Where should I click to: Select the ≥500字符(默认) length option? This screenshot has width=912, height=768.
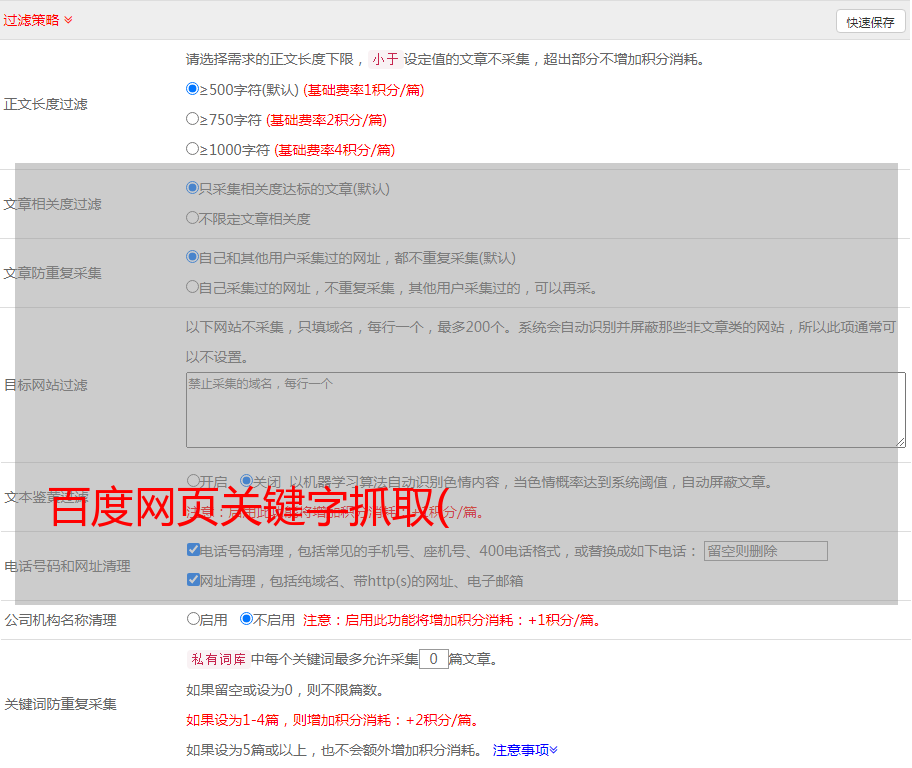coord(192,89)
